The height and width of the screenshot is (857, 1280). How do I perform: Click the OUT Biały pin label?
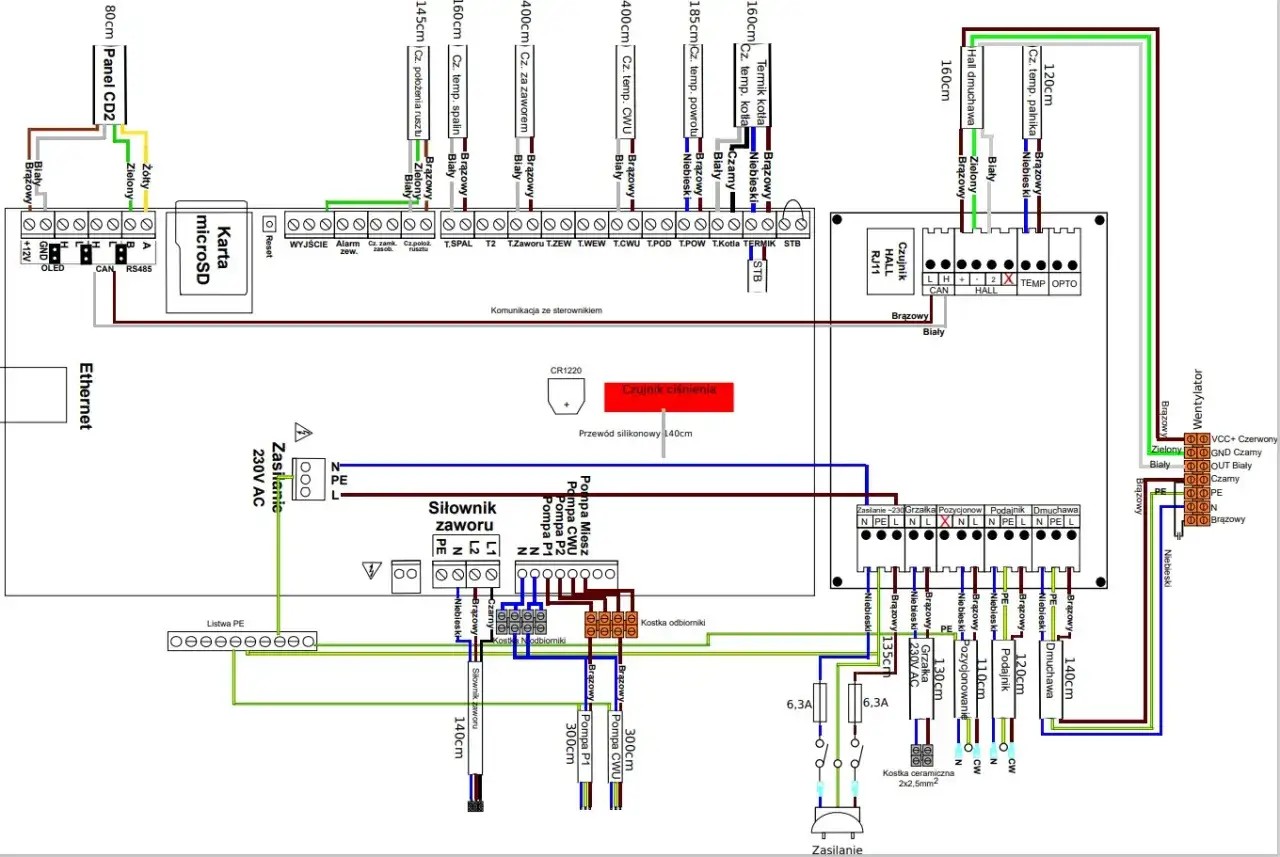(x=1231, y=466)
